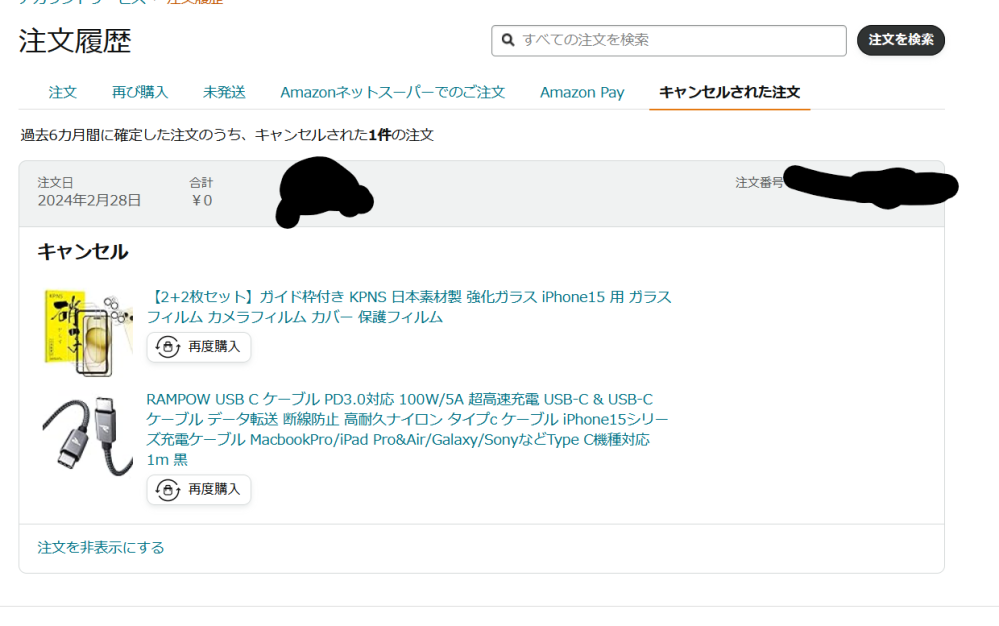The image size is (999, 626).
Task: Click the total amount ￥0
Action: click(201, 201)
